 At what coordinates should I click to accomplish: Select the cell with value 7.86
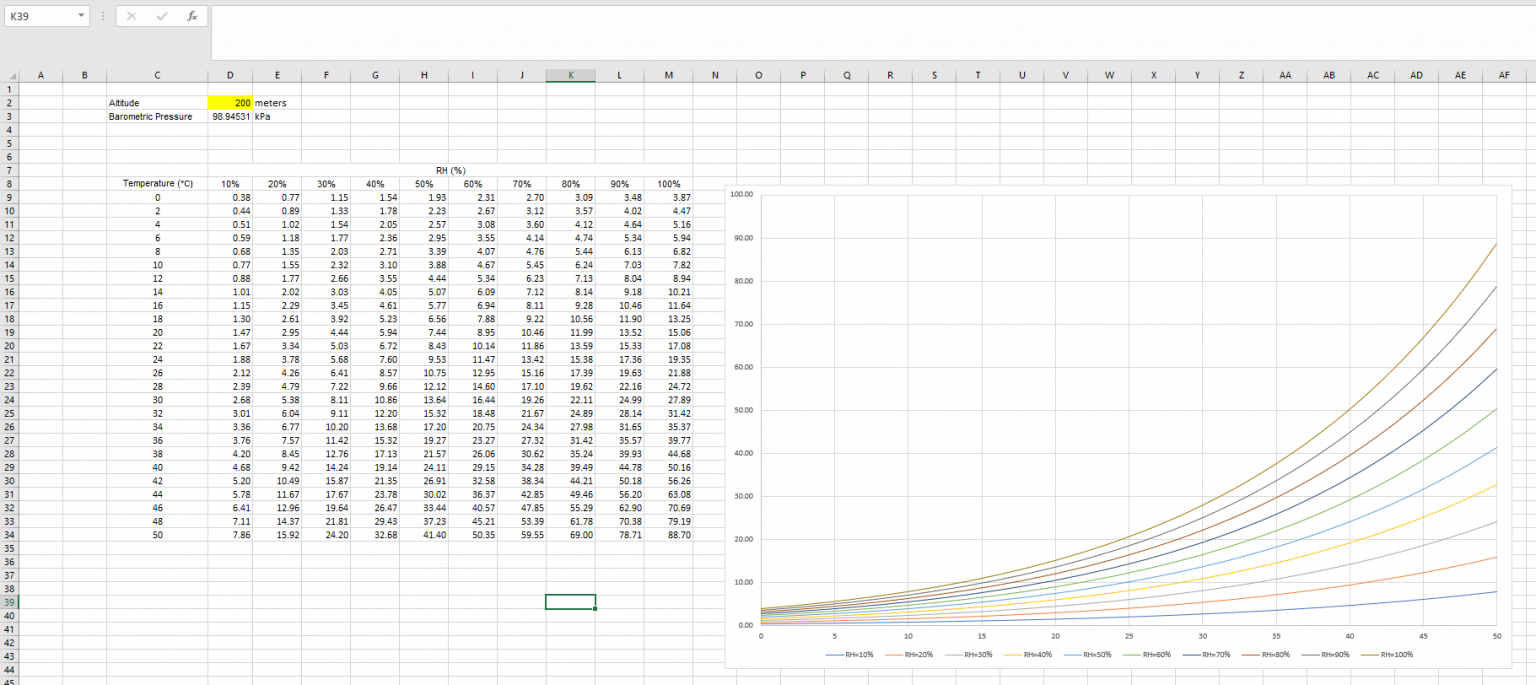pyautogui.click(x=230, y=535)
